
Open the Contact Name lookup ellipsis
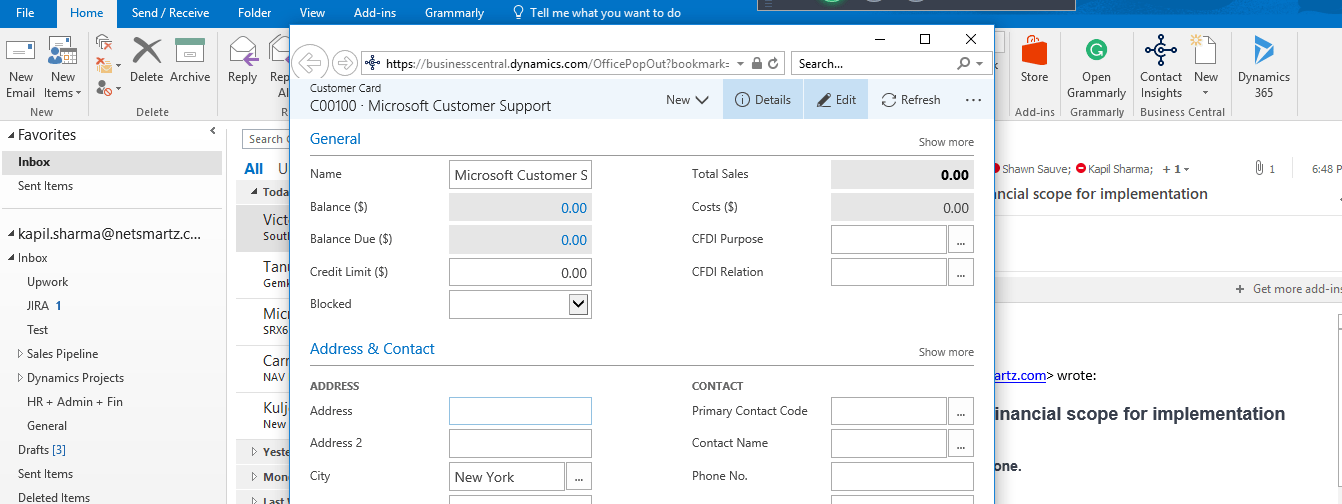coord(961,443)
